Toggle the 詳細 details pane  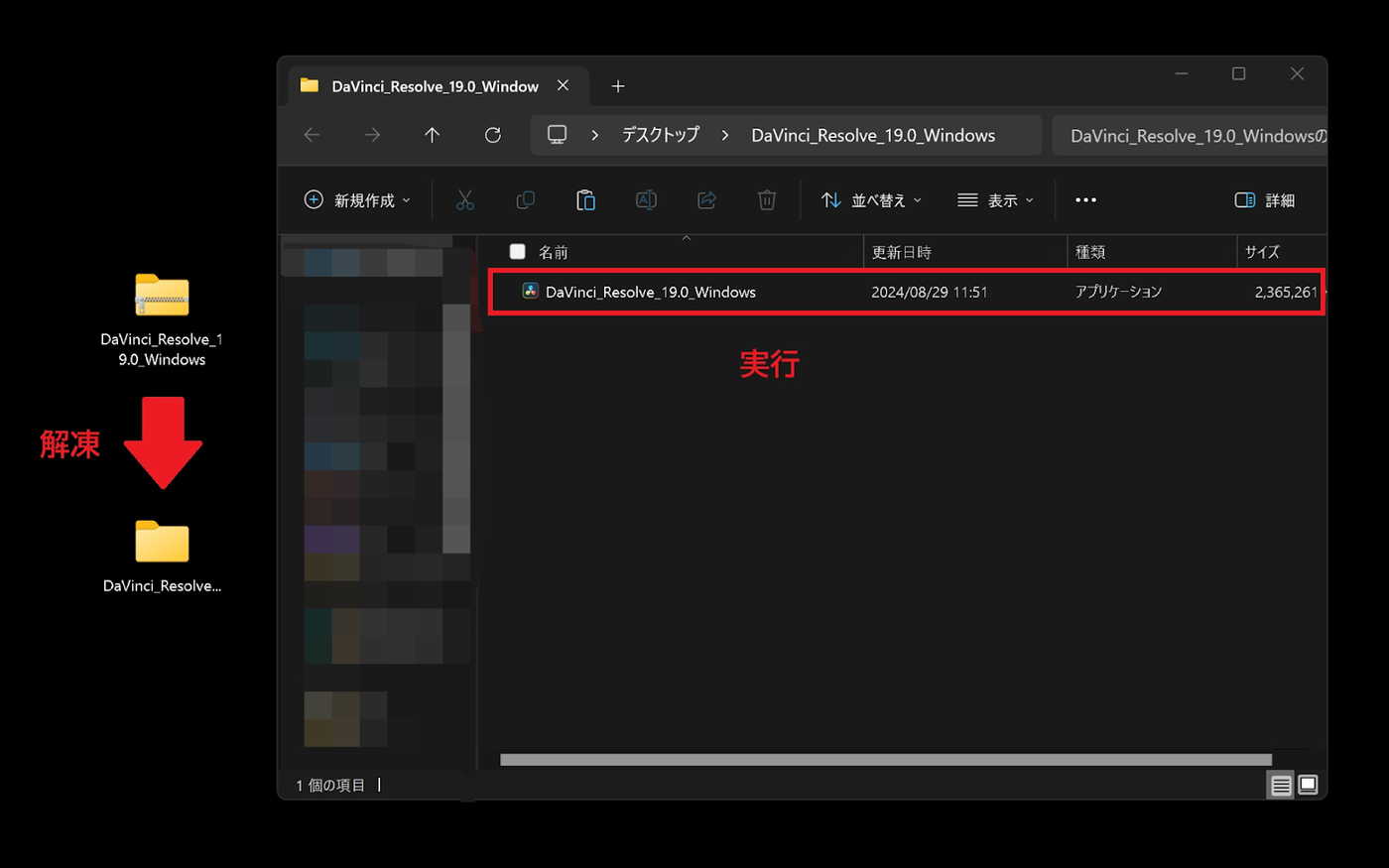pos(1265,200)
